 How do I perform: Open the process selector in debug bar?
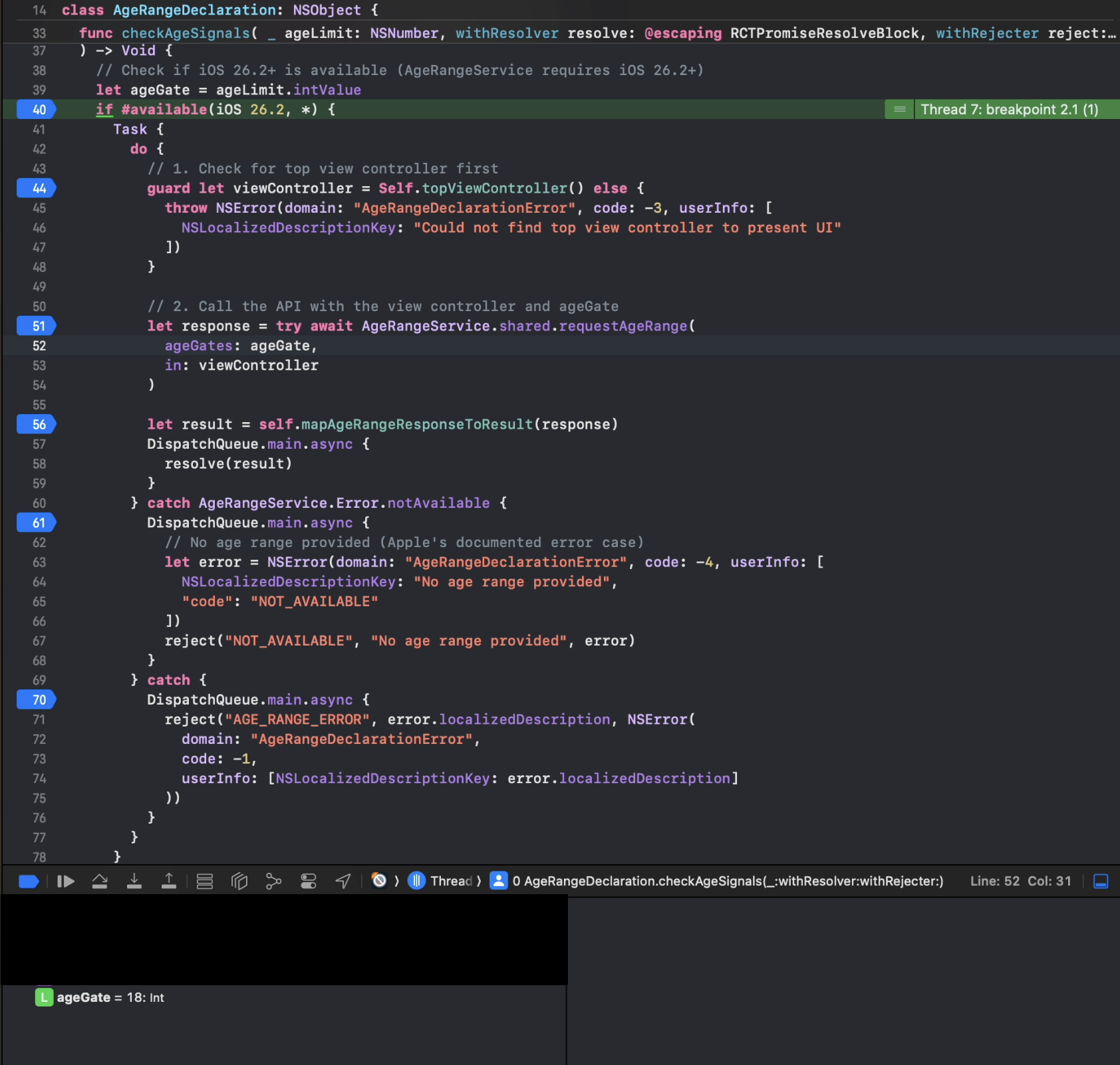379,882
